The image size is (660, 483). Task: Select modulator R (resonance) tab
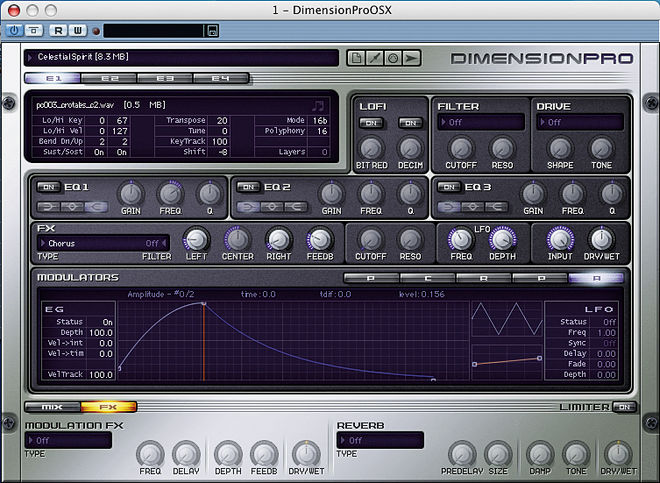coord(484,278)
